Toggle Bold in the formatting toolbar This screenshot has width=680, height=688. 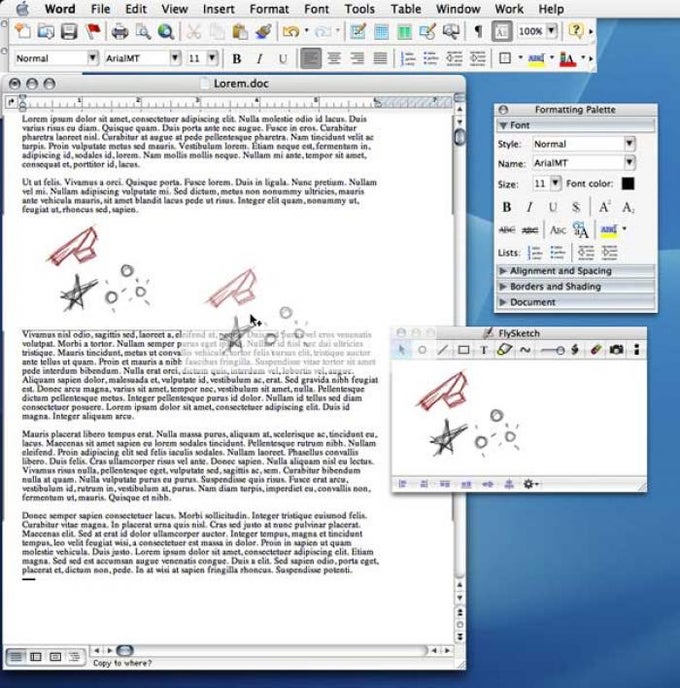point(236,58)
